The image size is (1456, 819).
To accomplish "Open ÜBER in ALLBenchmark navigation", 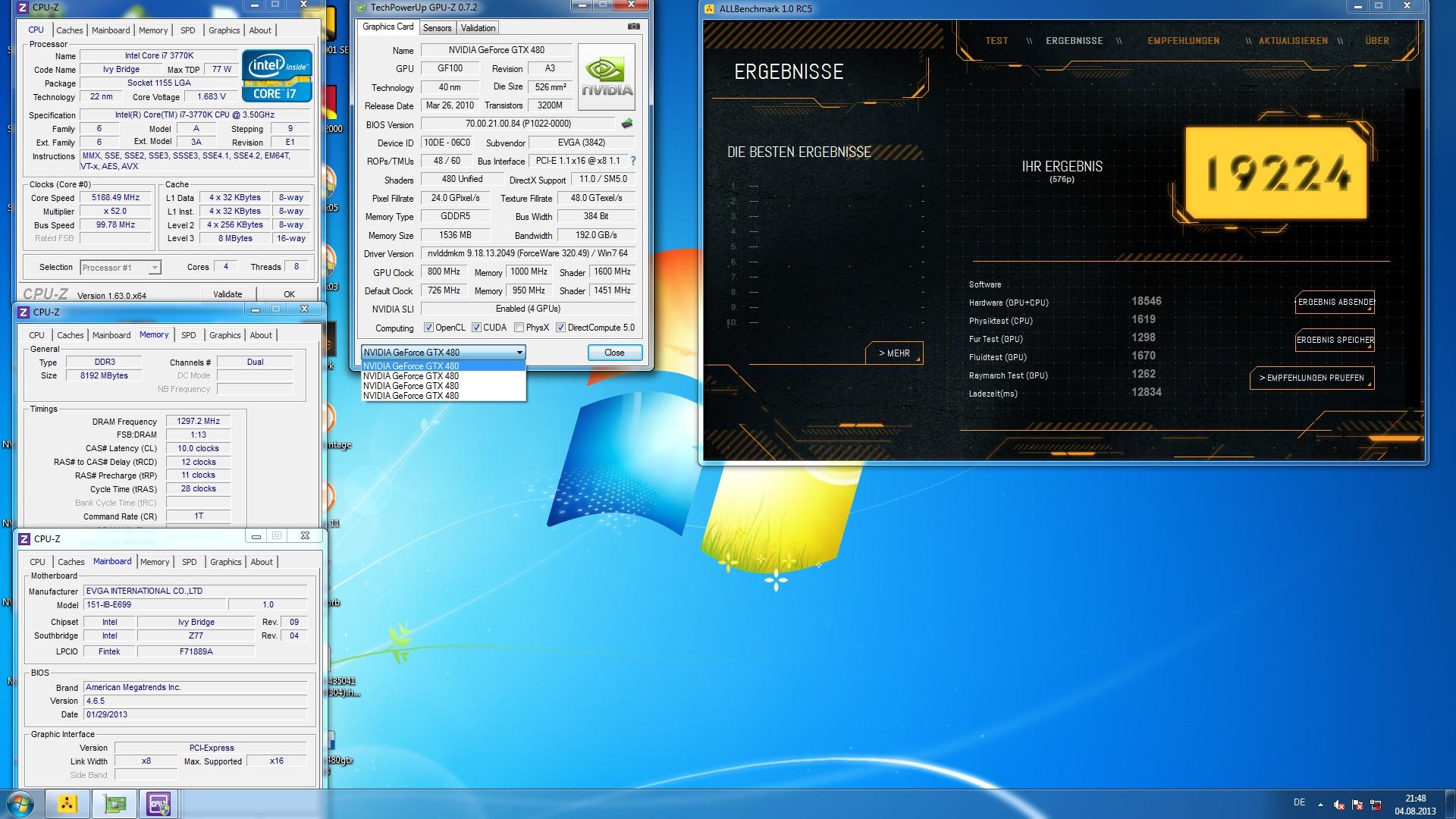I will pyautogui.click(x=1377, y=41).
